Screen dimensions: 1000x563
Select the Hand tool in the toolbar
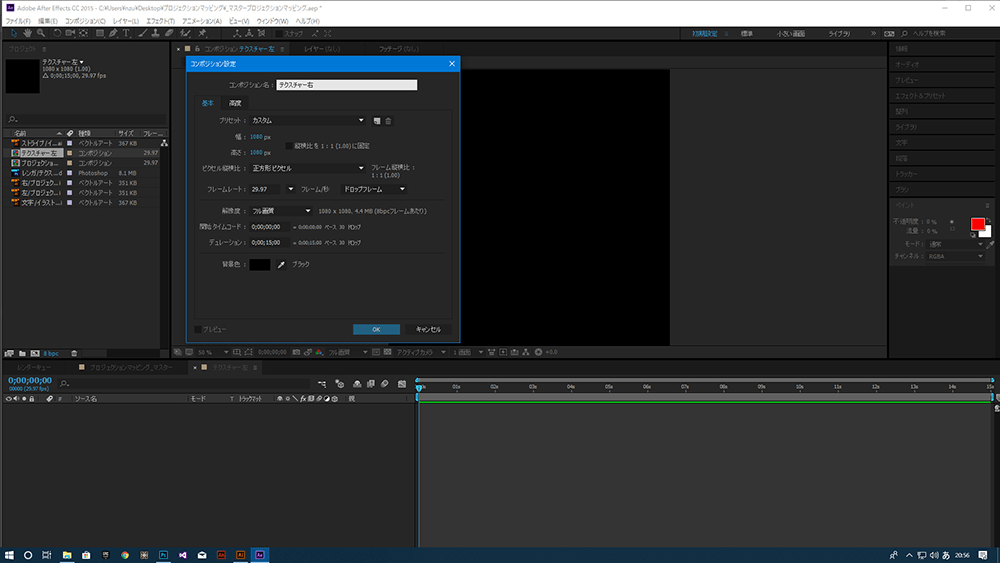pos(26,33)
